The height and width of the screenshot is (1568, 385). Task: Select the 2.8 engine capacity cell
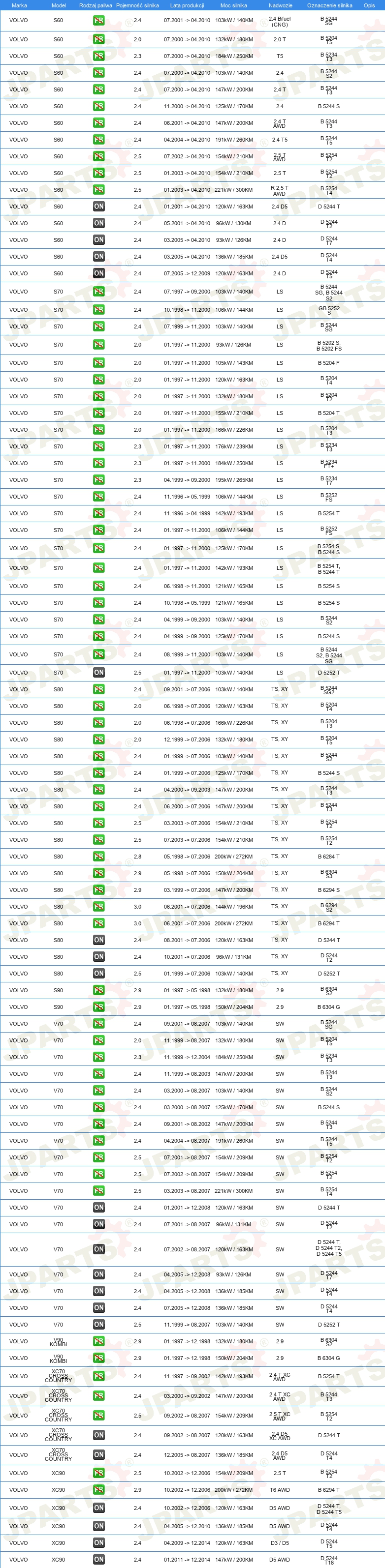138,857
